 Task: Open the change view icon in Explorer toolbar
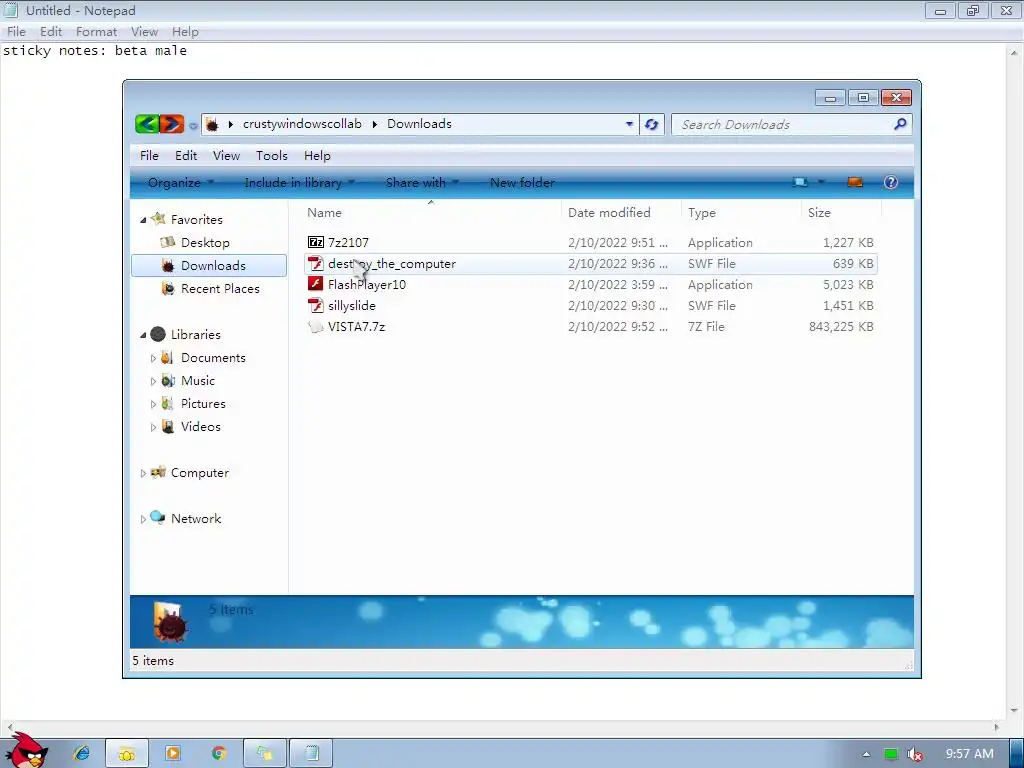pyautogui.click(x=800, y=182)
